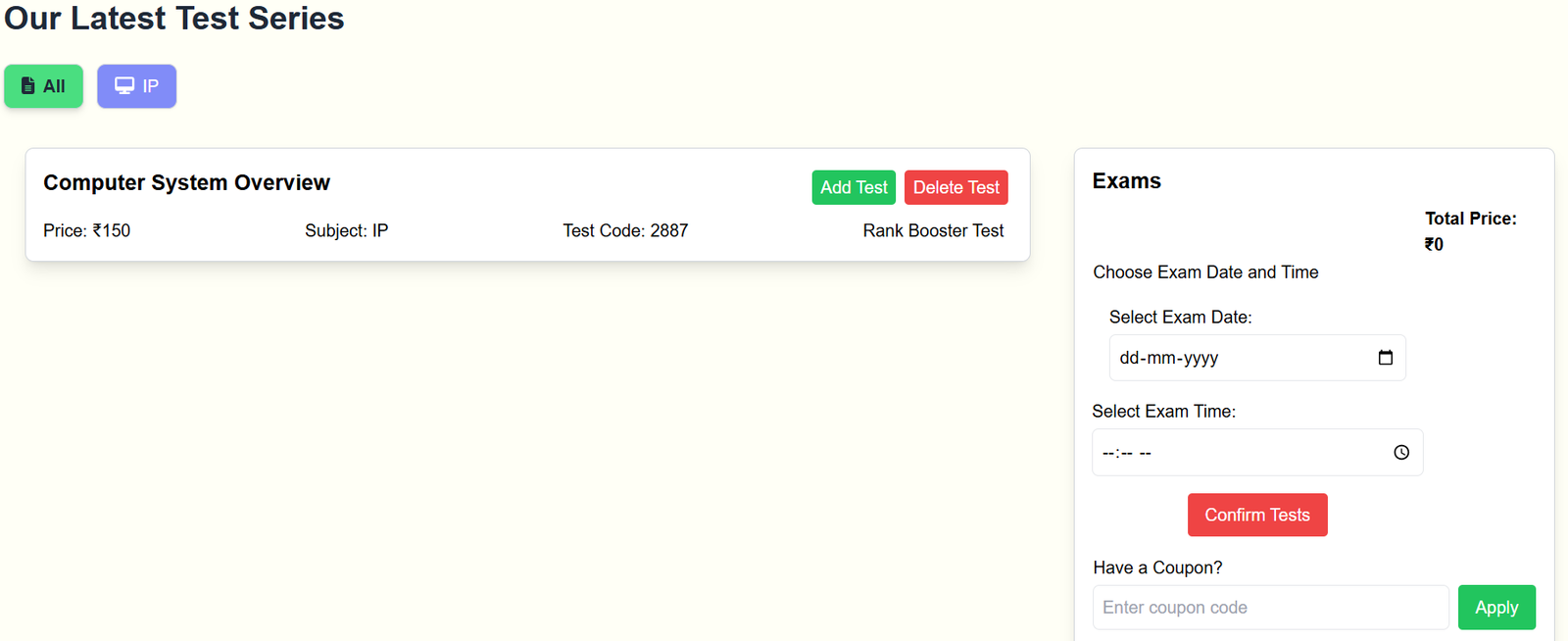
Task: Select the Computer System Overview title
Action: [x=186, y=183]
